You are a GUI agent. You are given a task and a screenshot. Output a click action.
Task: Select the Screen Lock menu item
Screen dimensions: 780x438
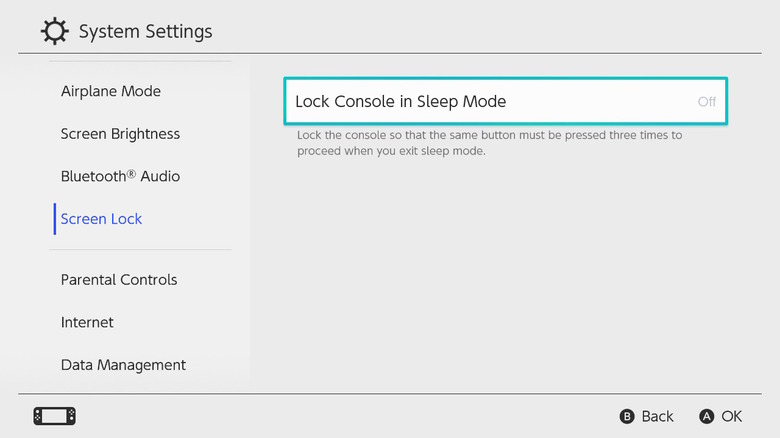point(102,219)
